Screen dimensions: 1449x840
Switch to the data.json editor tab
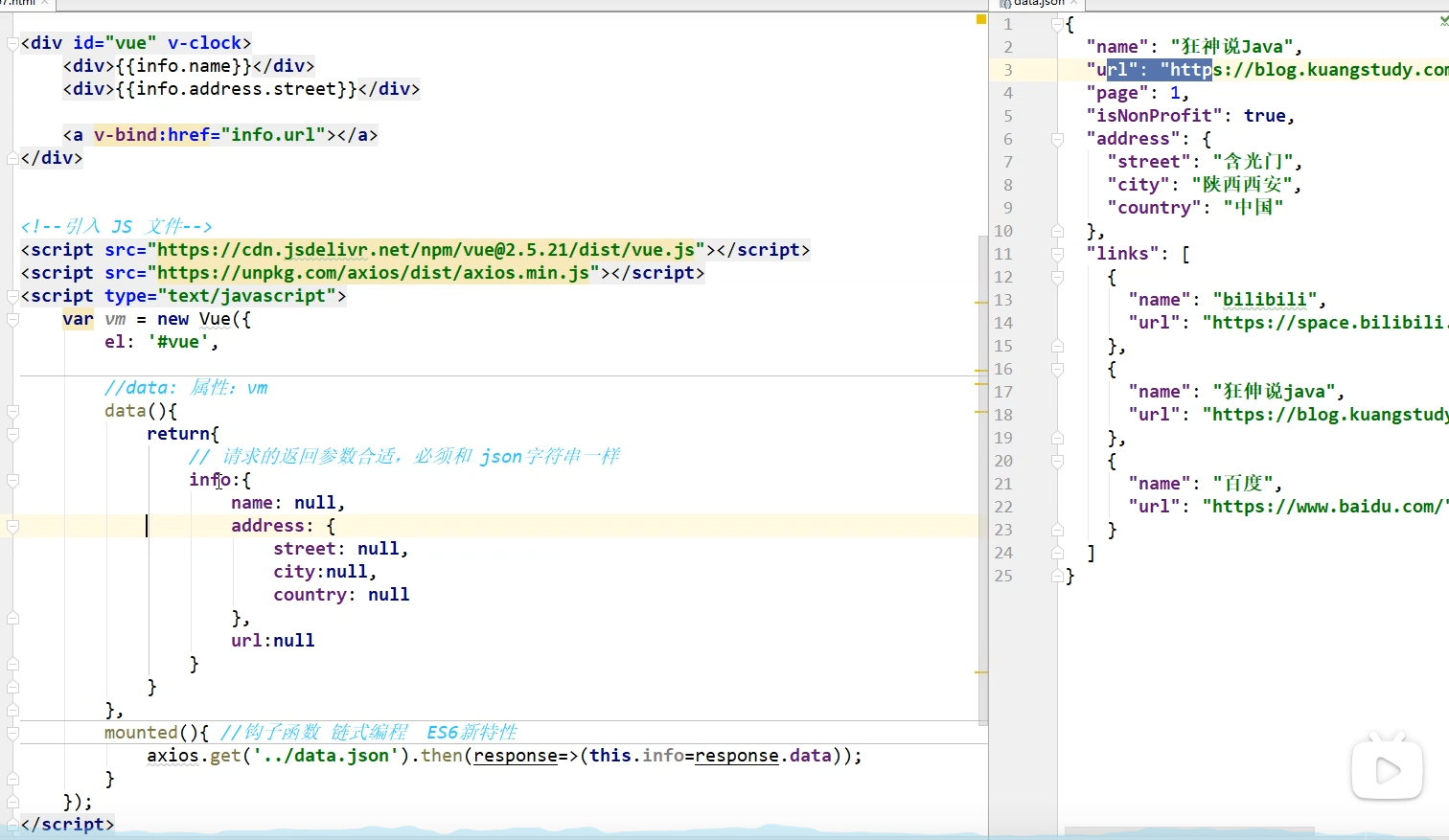click(x=1040, y=4)
